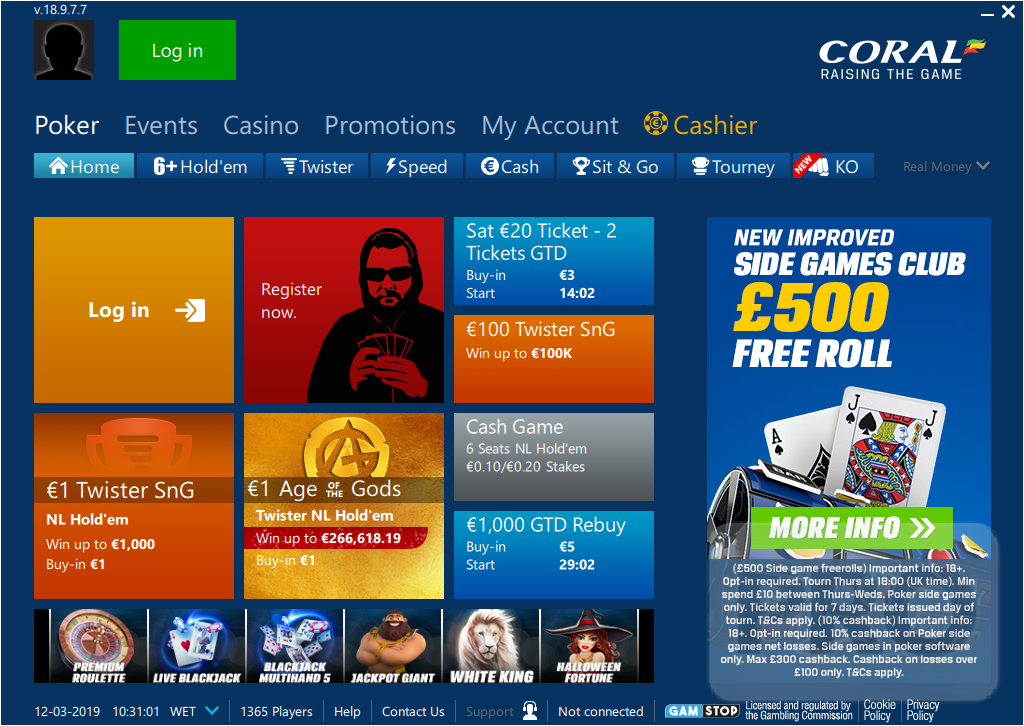
Task: Click the blank user avatar icon
Action: [64, 50]
